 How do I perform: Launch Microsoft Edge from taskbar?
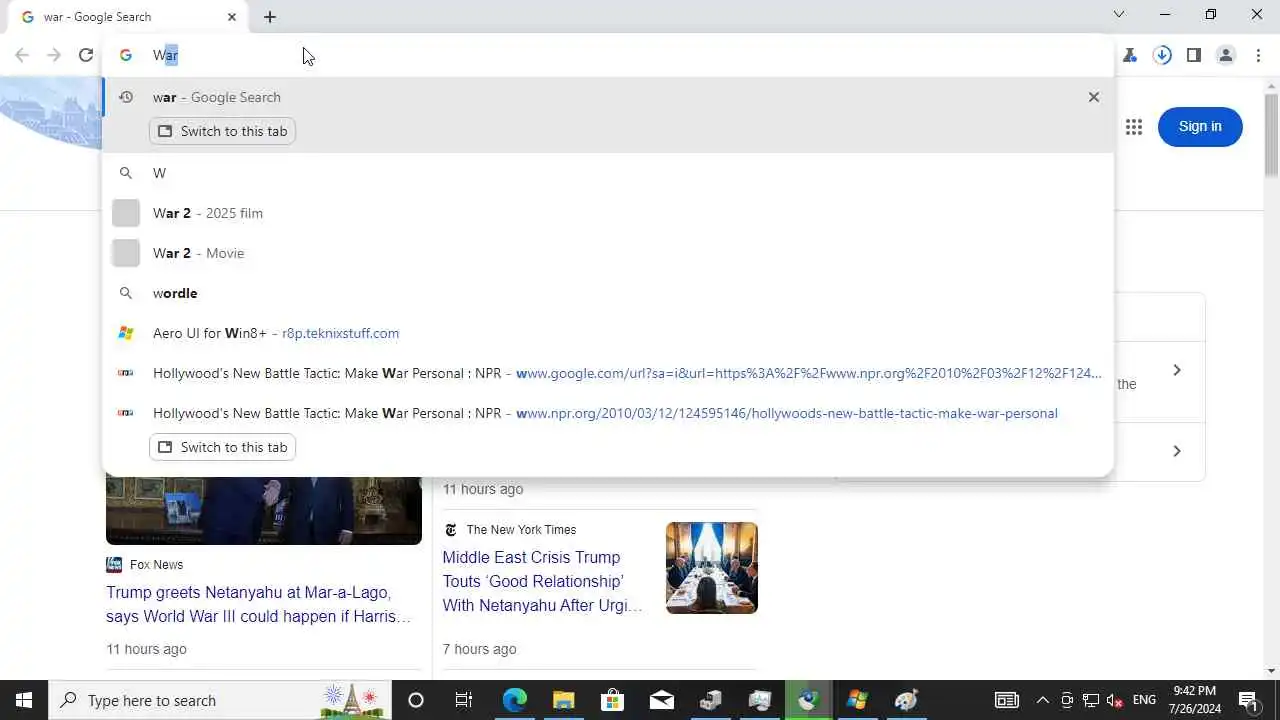(x=514, y=700)
